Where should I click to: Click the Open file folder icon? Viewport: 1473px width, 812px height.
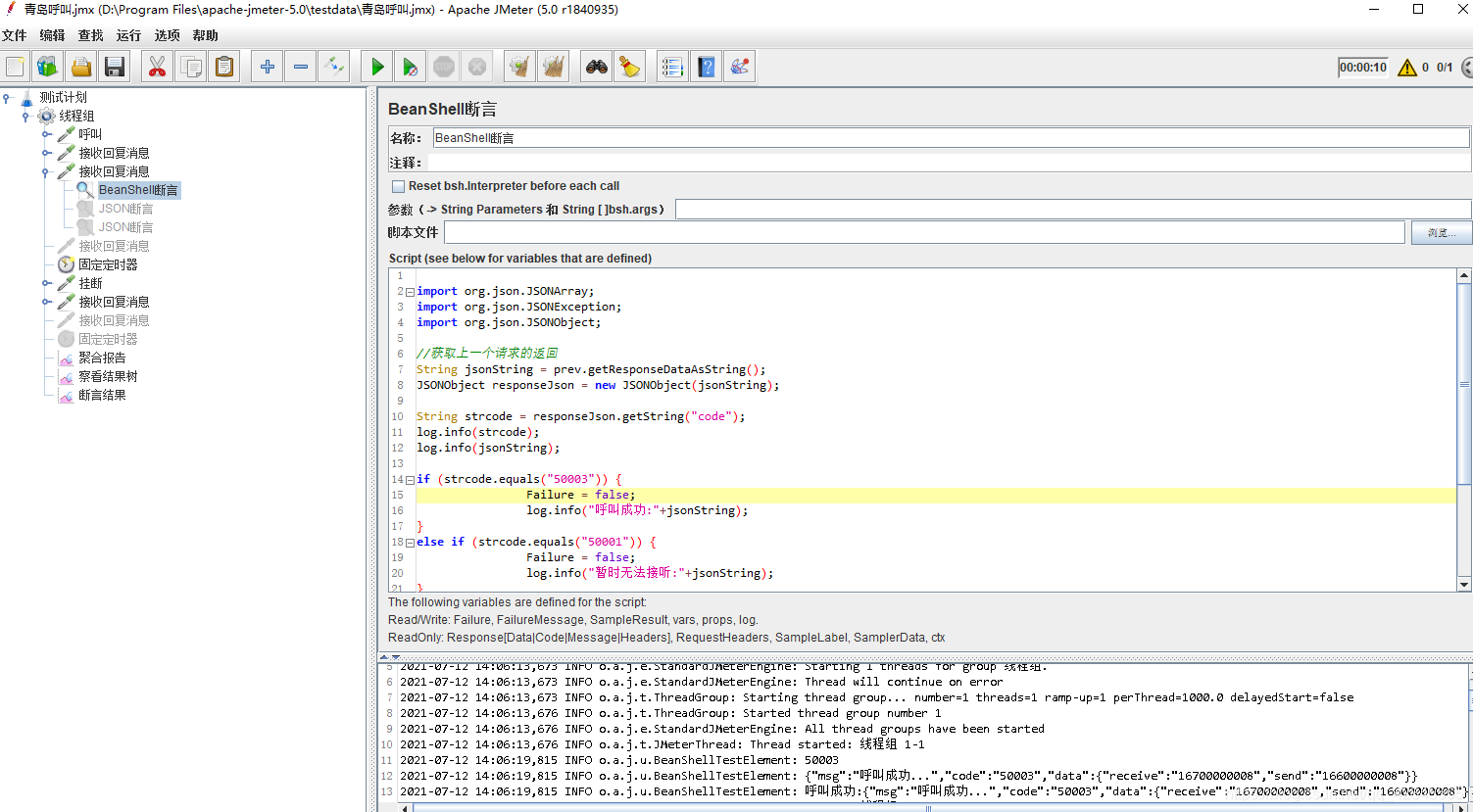(x=81, y=67)
